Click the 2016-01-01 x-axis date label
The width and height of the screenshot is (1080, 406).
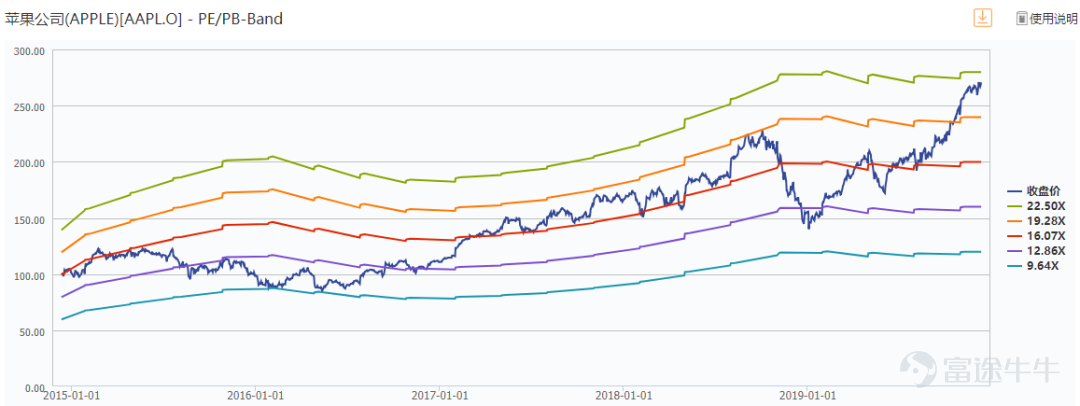coord(255,397)
